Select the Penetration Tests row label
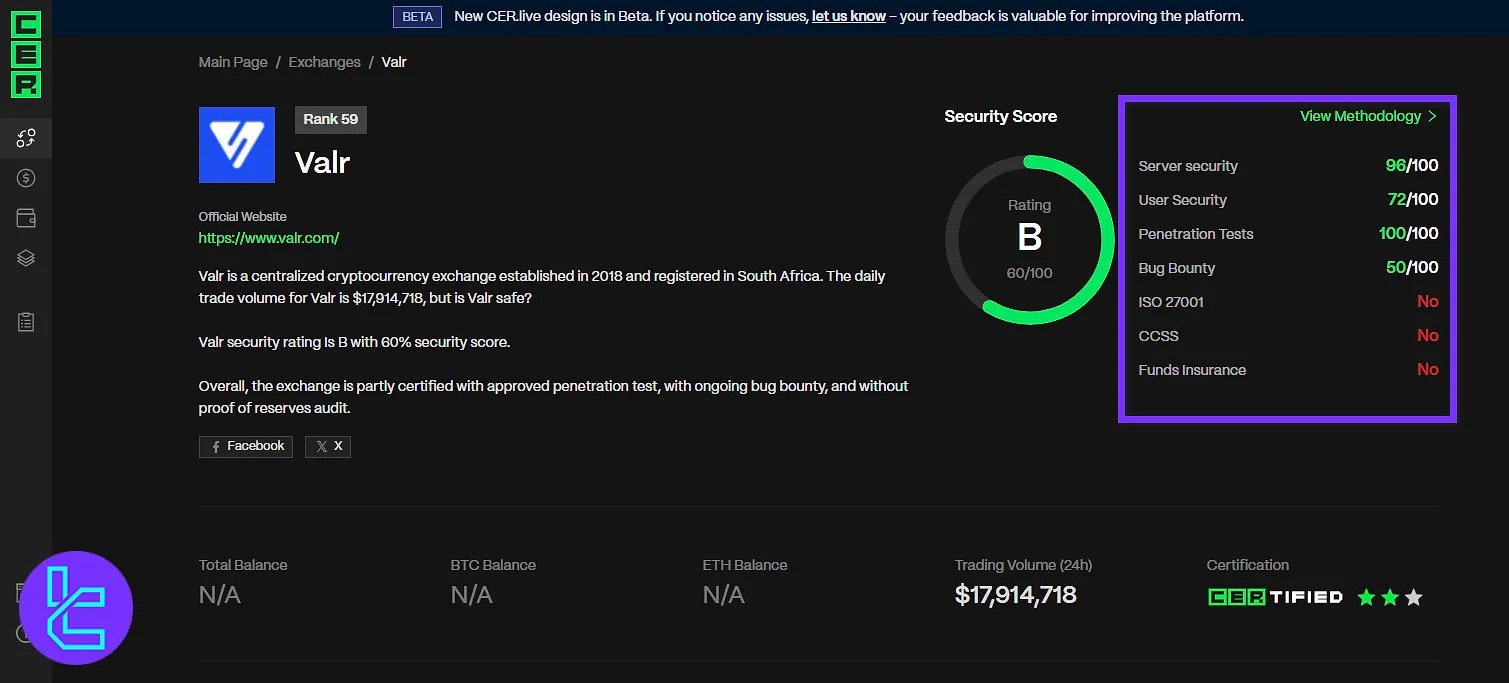Viewport: 1509px width, 683px height. [1196, 234]
